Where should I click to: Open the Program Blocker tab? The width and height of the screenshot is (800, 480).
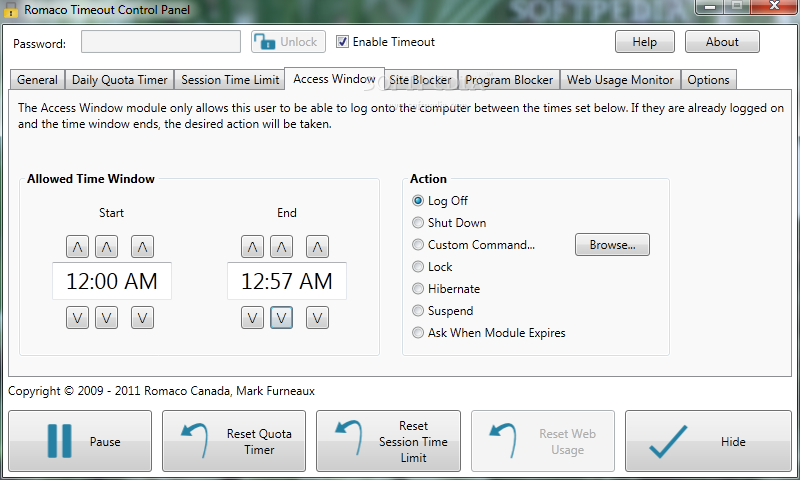click(509, 80)
